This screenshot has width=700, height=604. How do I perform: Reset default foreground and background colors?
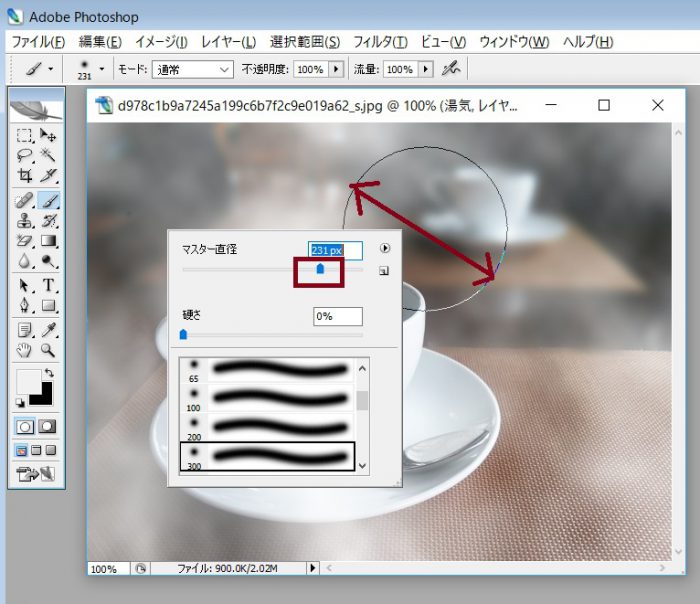pos(20,402)
